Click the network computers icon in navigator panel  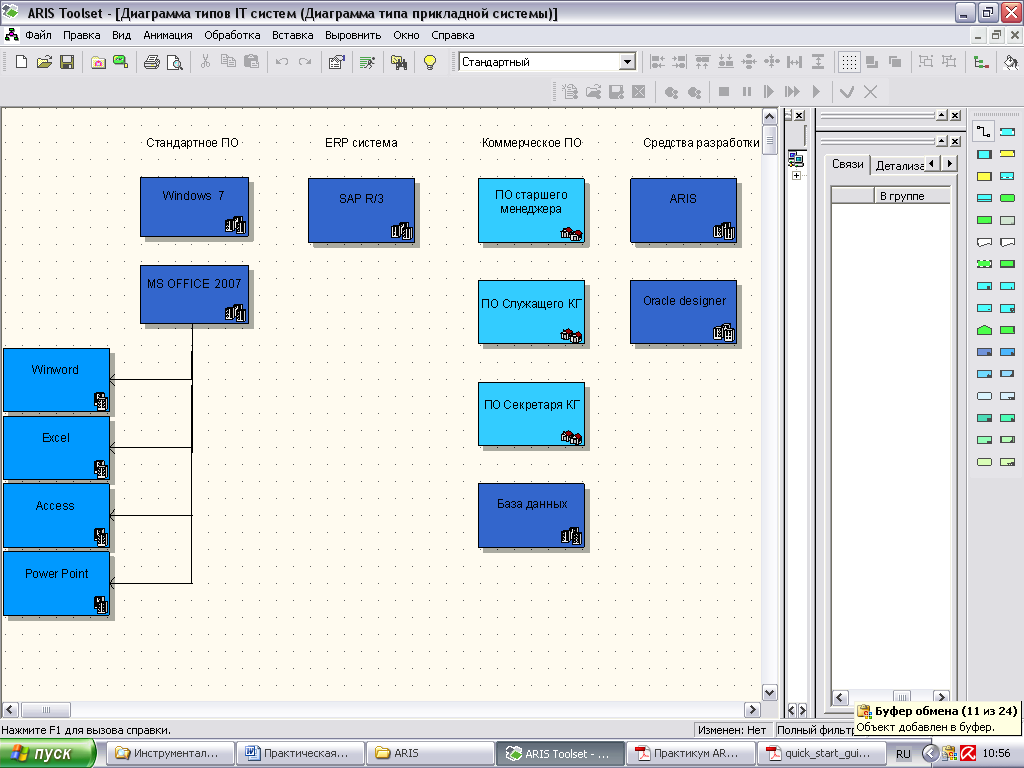pyautogui.click(x=795, y=159)
